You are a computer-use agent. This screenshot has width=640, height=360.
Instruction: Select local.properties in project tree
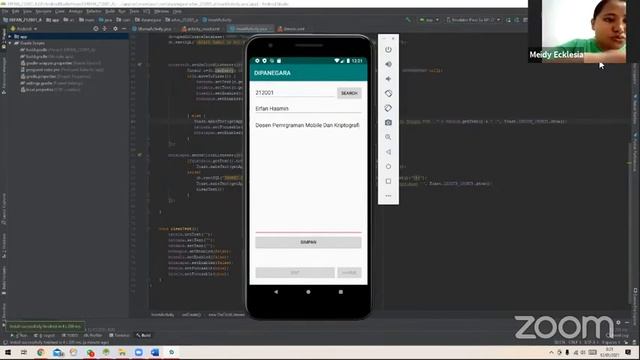point(51,90)
